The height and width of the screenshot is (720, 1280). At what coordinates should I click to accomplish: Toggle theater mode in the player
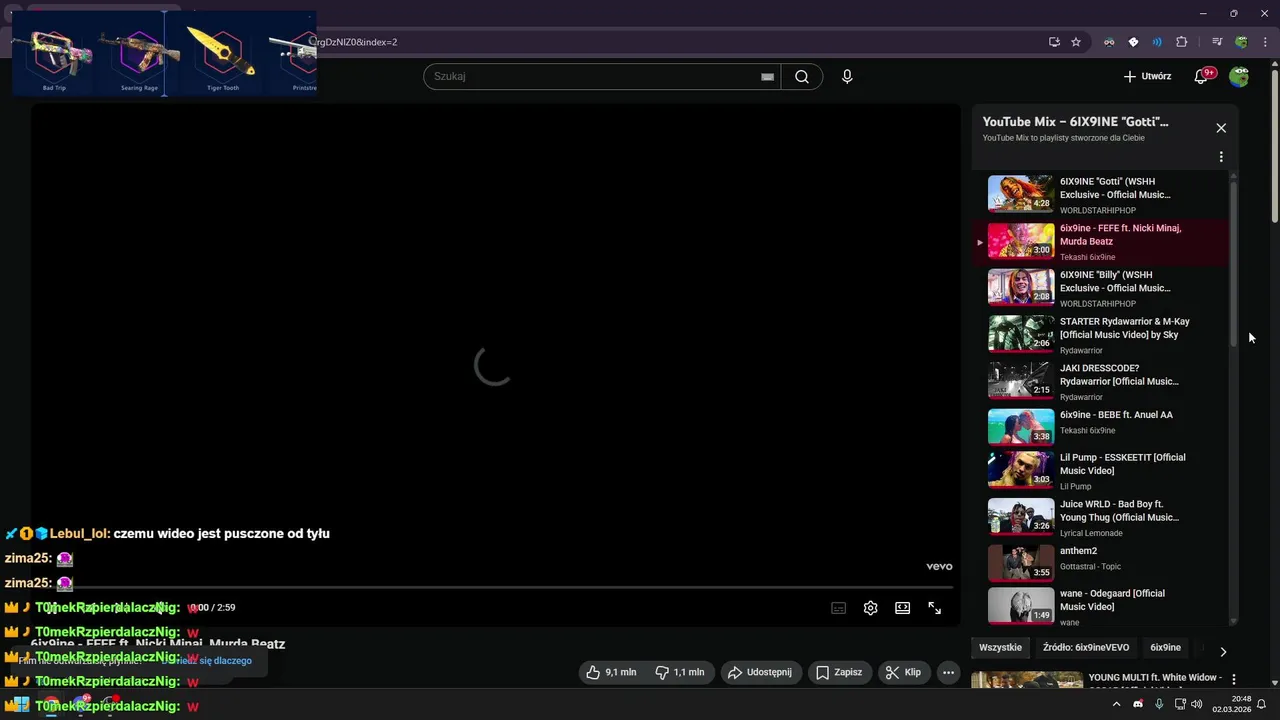click(x=902, y=608)
